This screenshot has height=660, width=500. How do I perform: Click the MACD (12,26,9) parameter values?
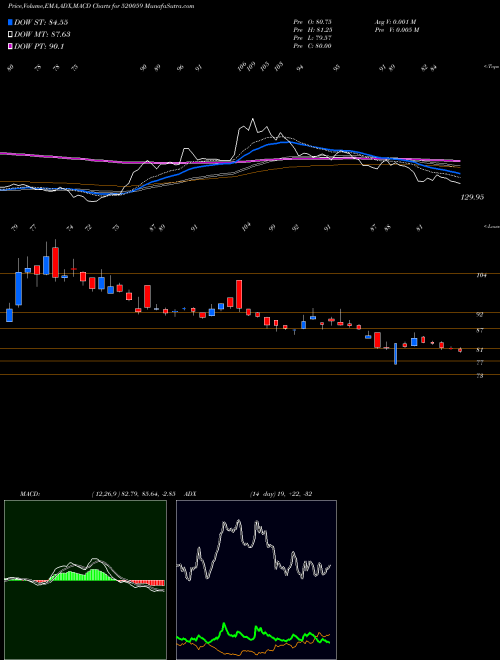point(136,494)
